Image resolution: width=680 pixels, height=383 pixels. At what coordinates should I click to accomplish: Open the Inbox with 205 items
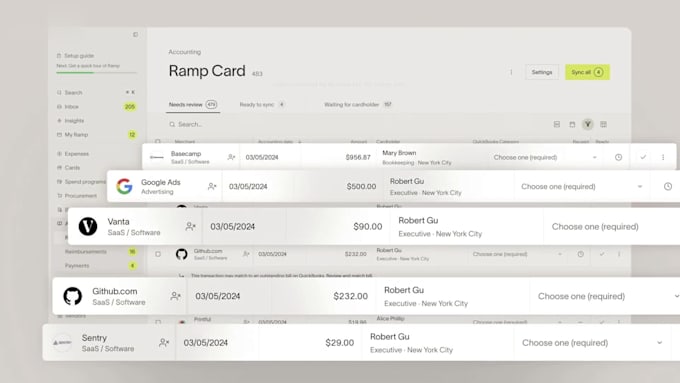[x=96, y=106]
